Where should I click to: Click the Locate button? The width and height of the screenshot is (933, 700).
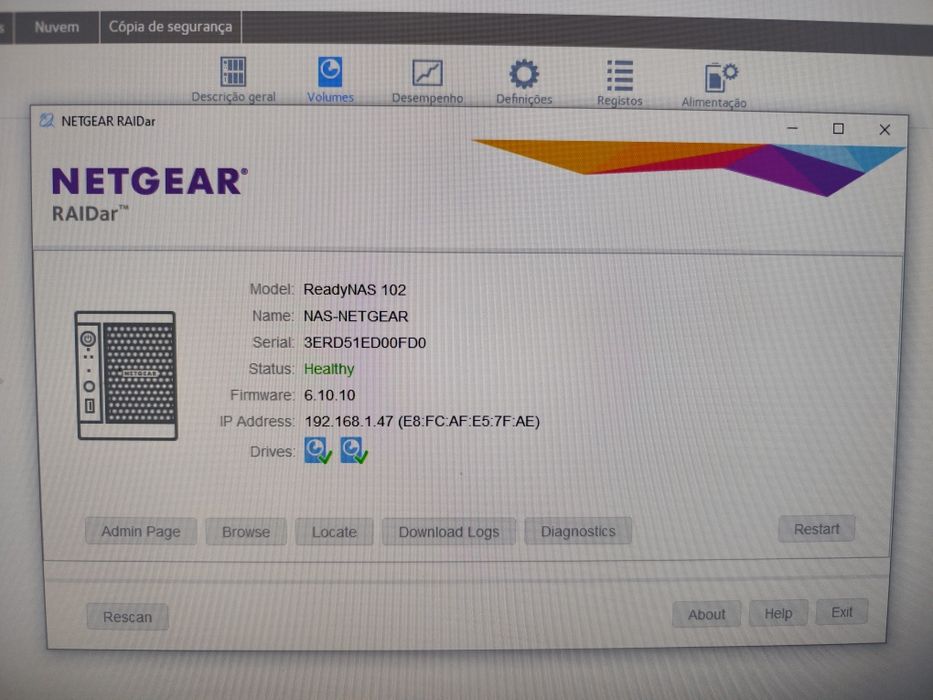click(334, 532)
